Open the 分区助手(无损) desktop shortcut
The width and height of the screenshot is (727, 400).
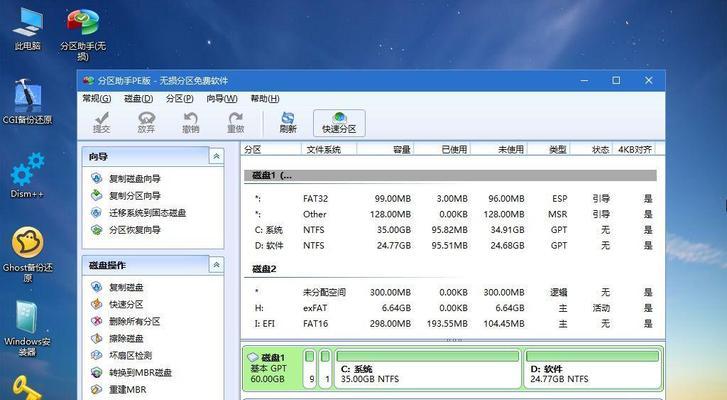point(83,34)
